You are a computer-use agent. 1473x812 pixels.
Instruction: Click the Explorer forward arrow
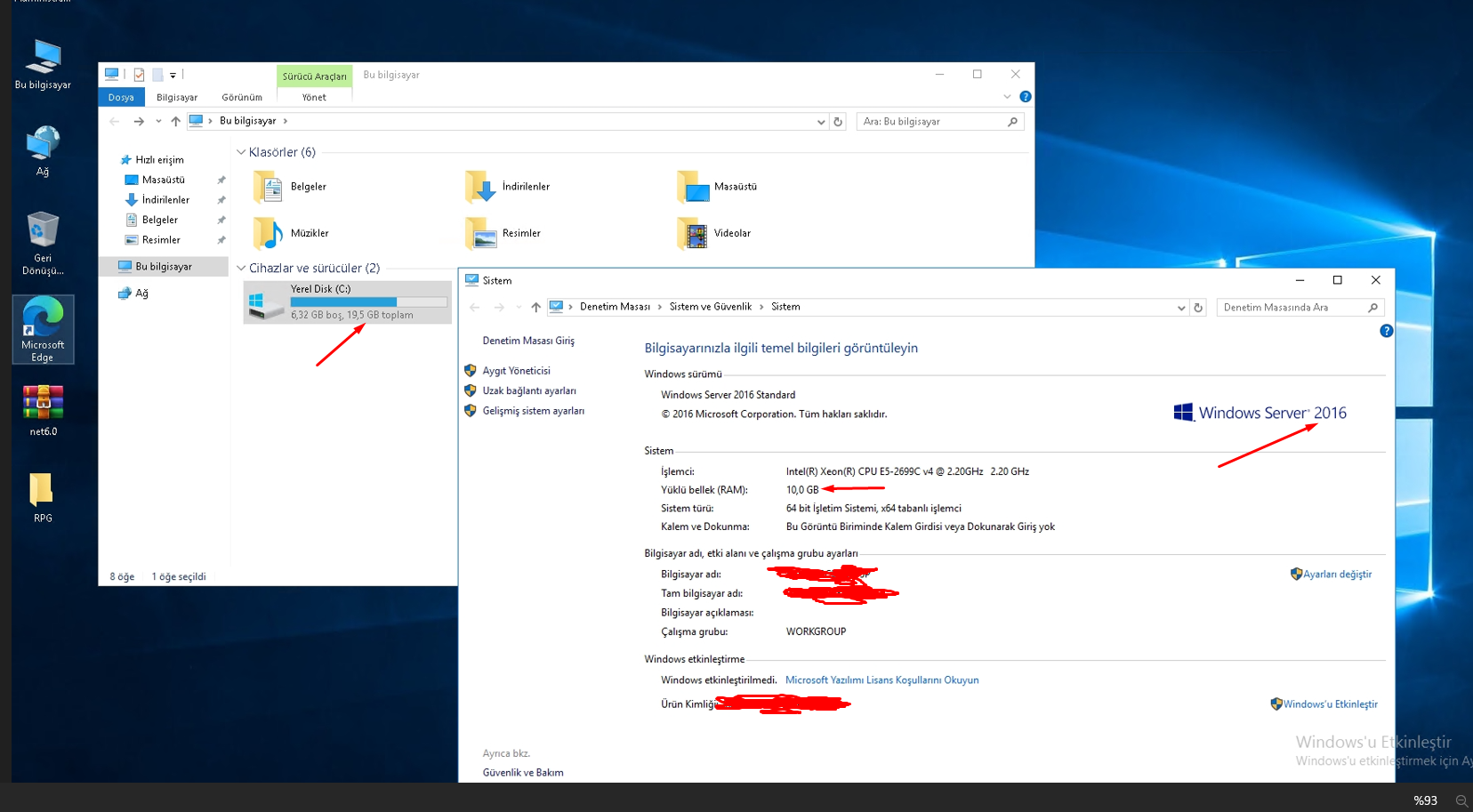click(139, 122)
